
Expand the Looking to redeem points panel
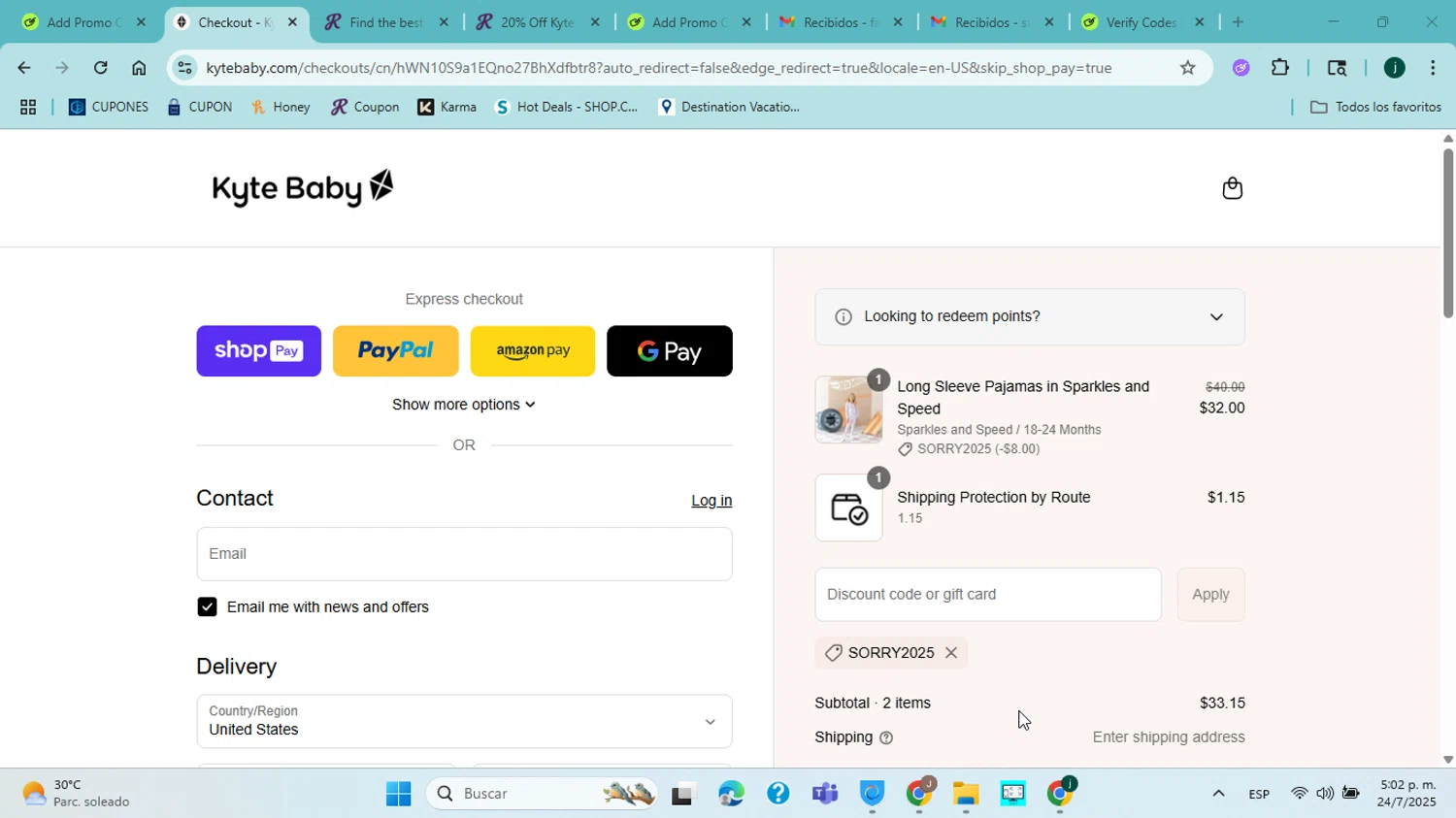[1030, 317]
